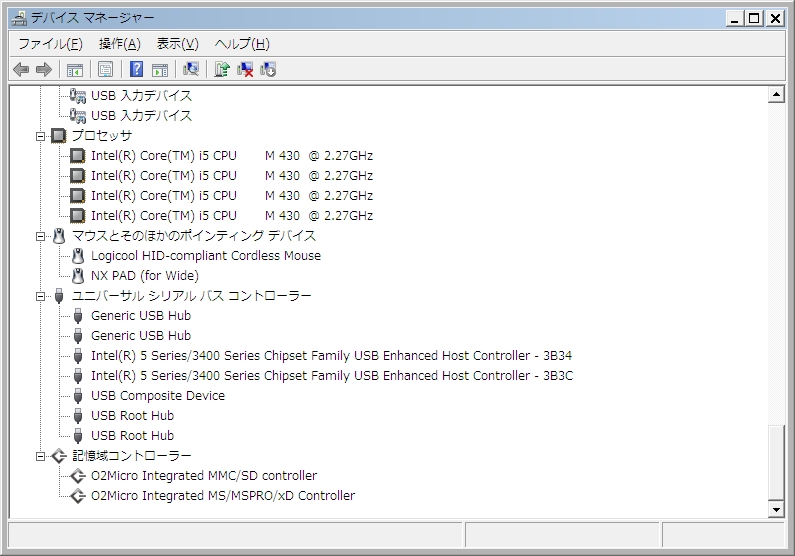
Task: Select the ユニバーサル シリアル バス コントローラー label
Action: point(192,296)
